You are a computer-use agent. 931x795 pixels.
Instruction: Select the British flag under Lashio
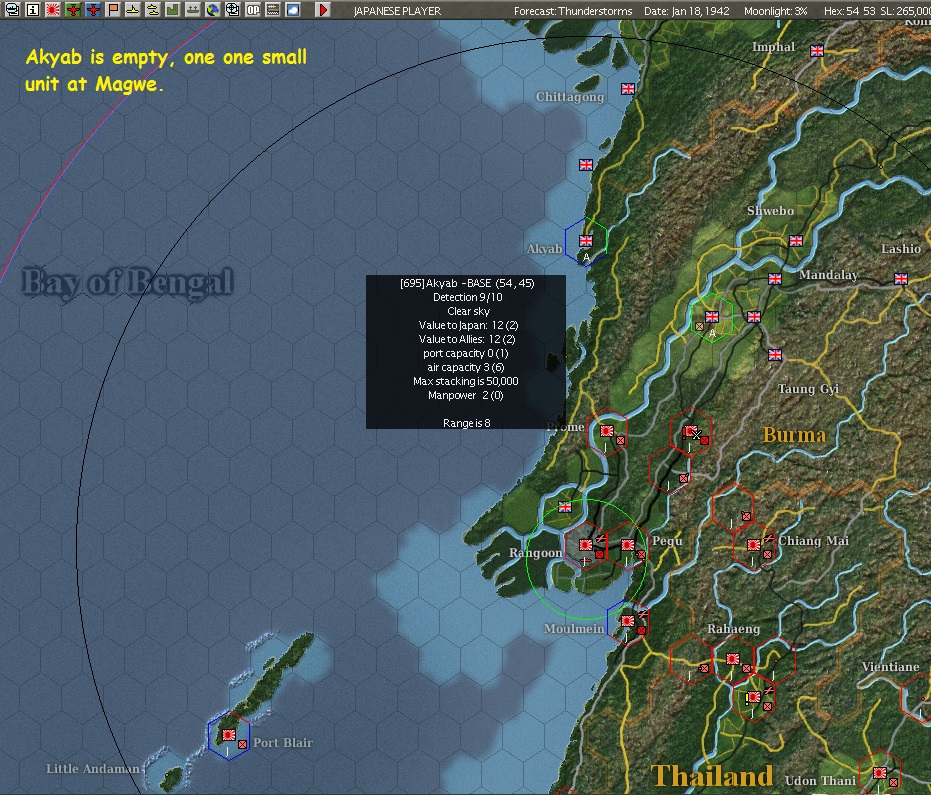pos(901,278)
